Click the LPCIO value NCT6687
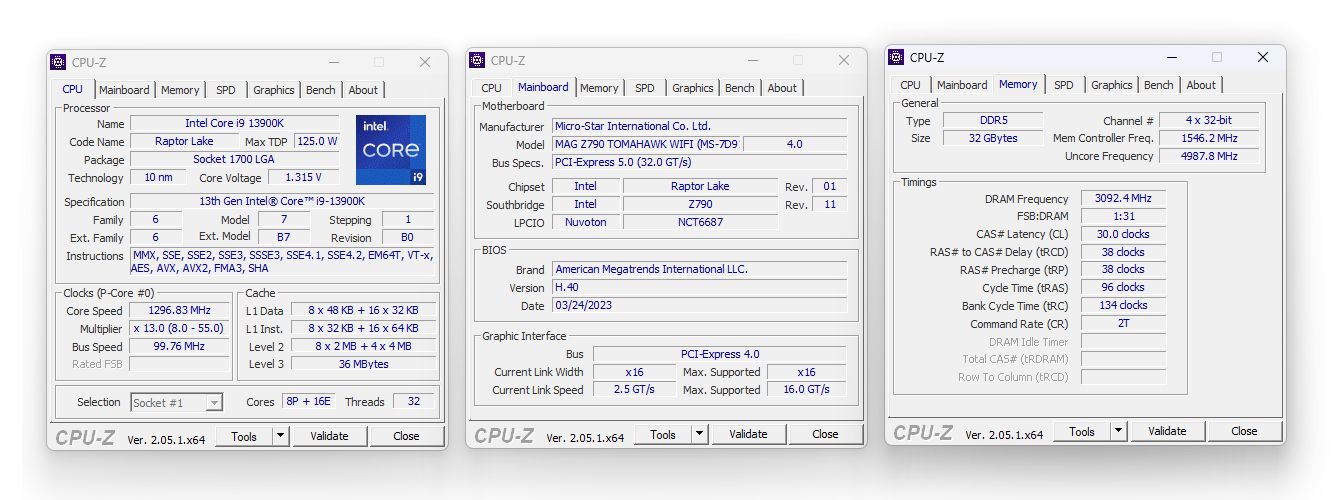This screenshot has height=500, width=1340. (700, 223)
